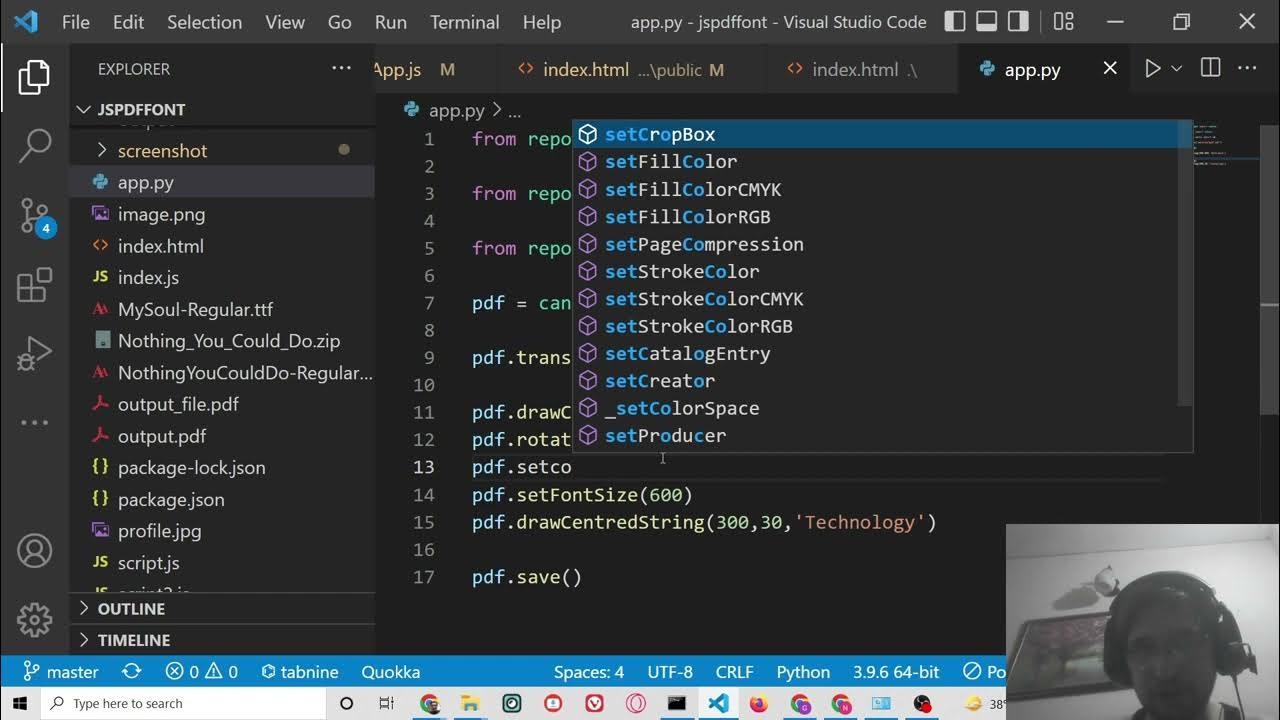Open the Search view in activity bar
This screenshot has height=720, width=1280.
click(34, 145)
